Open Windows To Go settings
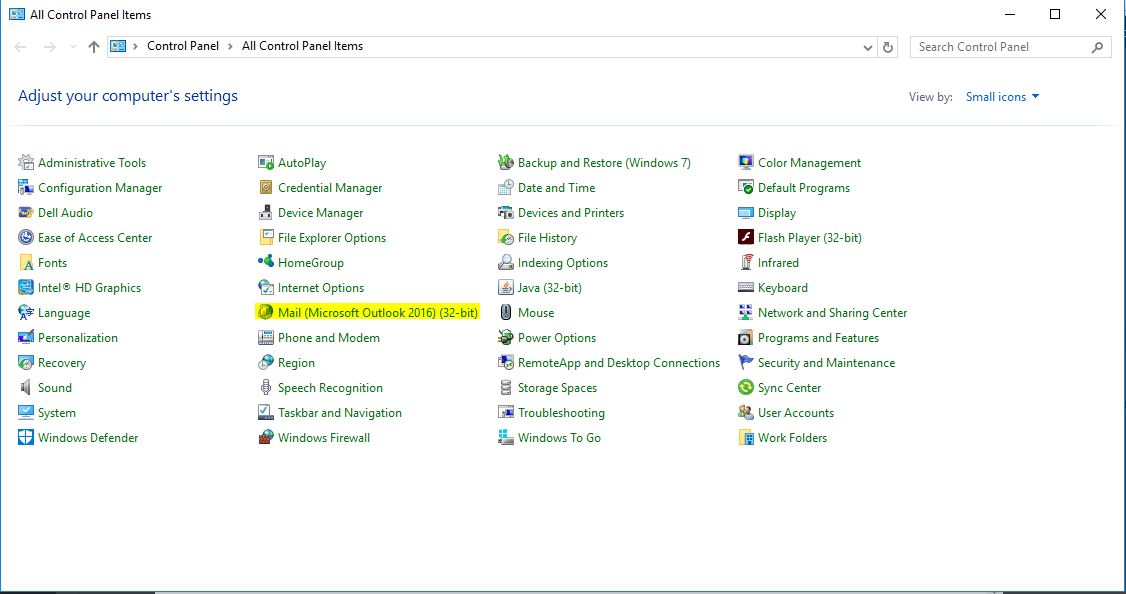 point(558,437)
